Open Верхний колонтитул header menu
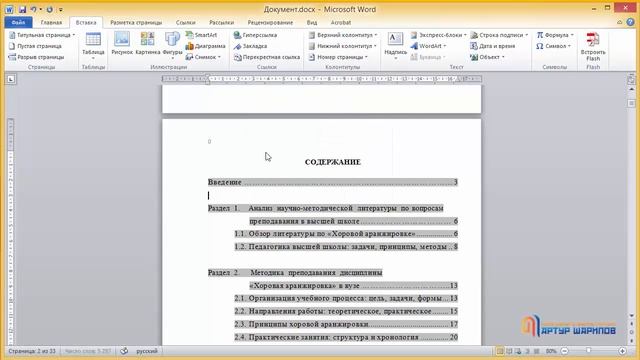 [x=342, y=35]
